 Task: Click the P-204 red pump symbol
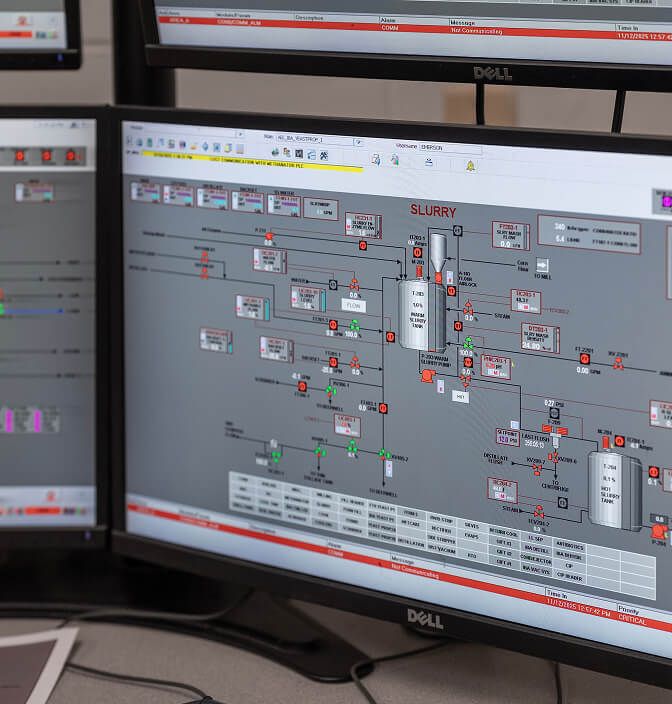[x=659, y=532]
